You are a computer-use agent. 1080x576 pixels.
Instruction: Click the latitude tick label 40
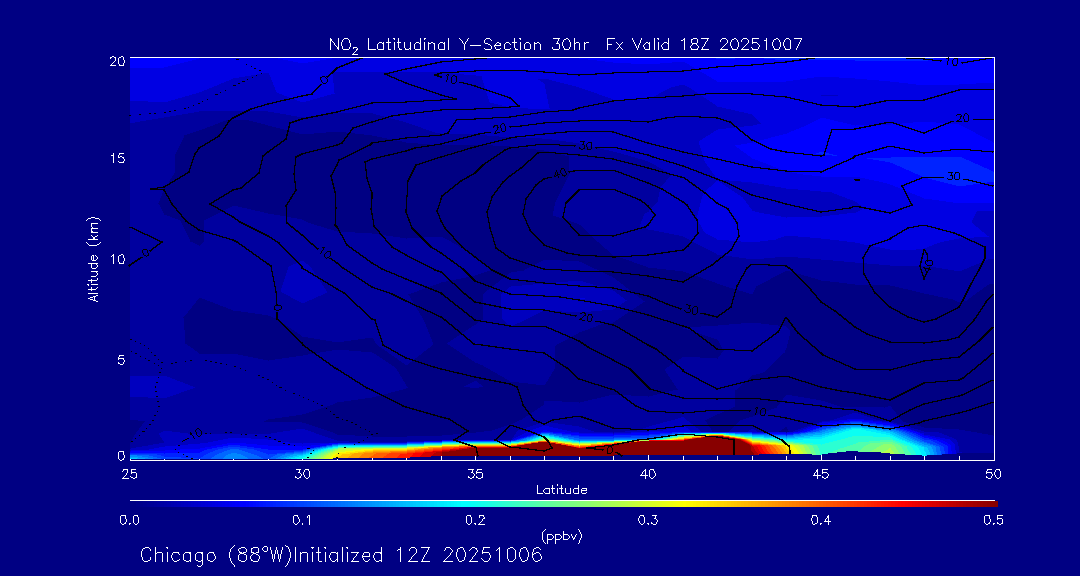point(648,472)
